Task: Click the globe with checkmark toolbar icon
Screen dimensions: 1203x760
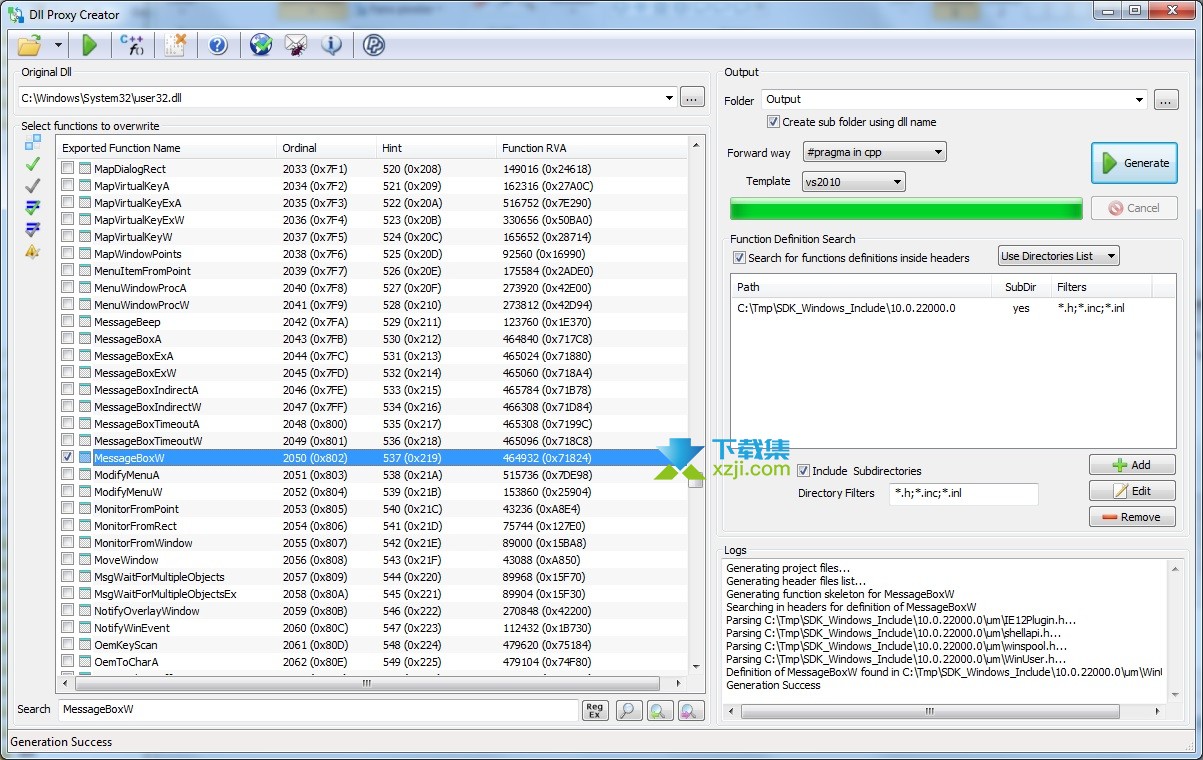Action: (x=261, y=45)
